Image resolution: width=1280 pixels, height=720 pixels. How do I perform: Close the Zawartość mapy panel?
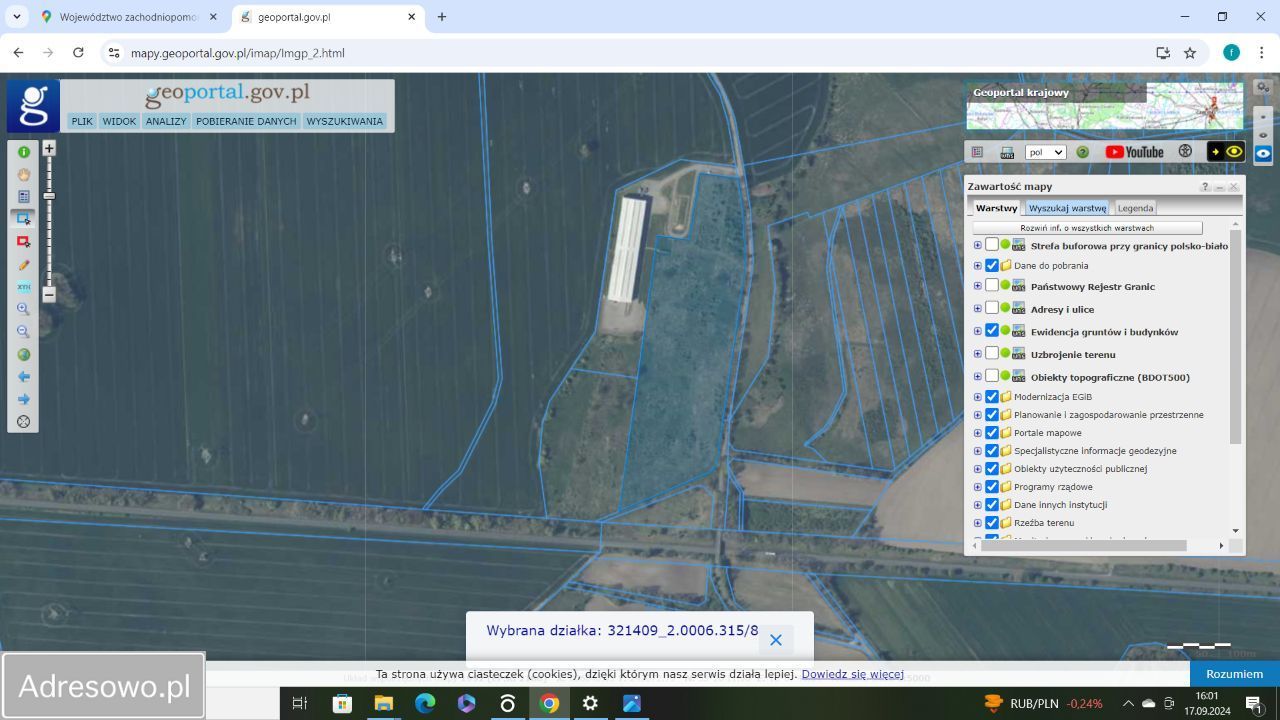1233,187
